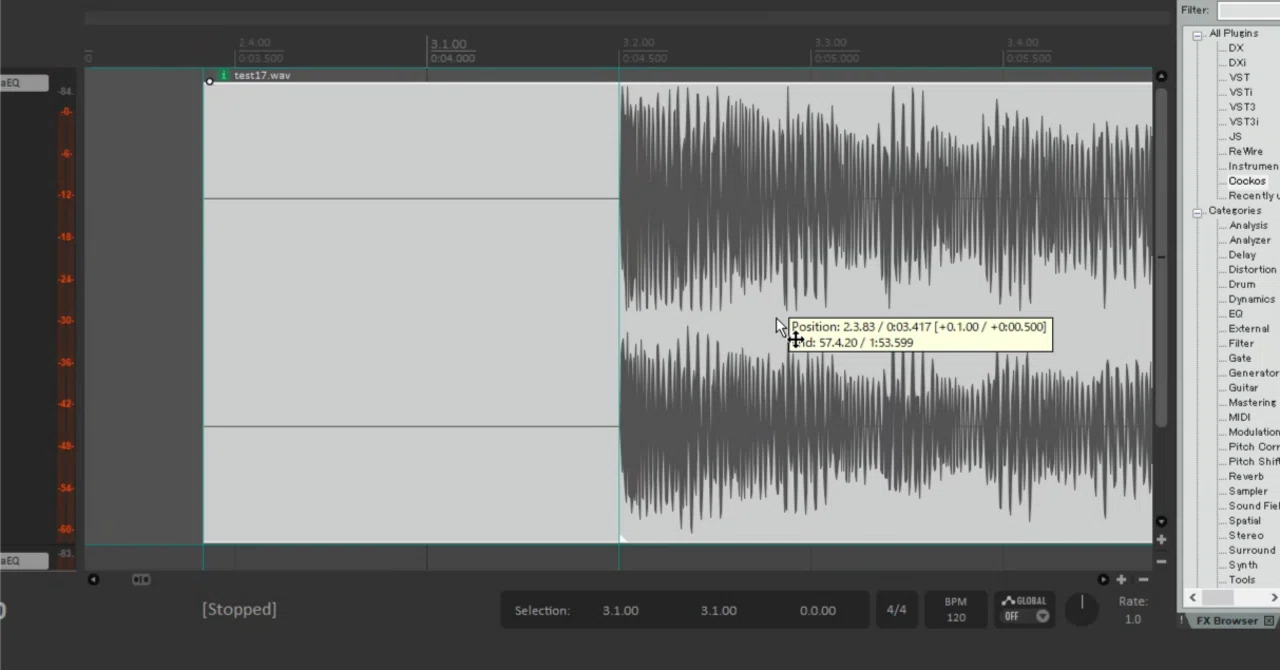Click the vertical zoom in plus icon
Viewport: 1280px width, 670px height.
coord(1161,540)
